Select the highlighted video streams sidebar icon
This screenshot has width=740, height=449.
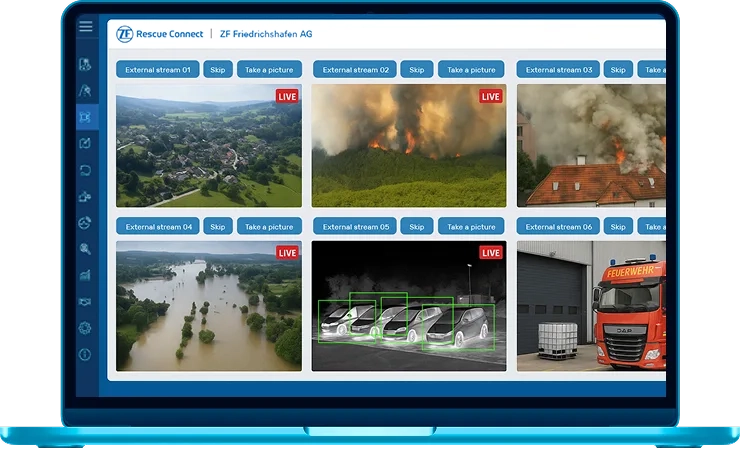pyautogui.click(x=86, y=117)
